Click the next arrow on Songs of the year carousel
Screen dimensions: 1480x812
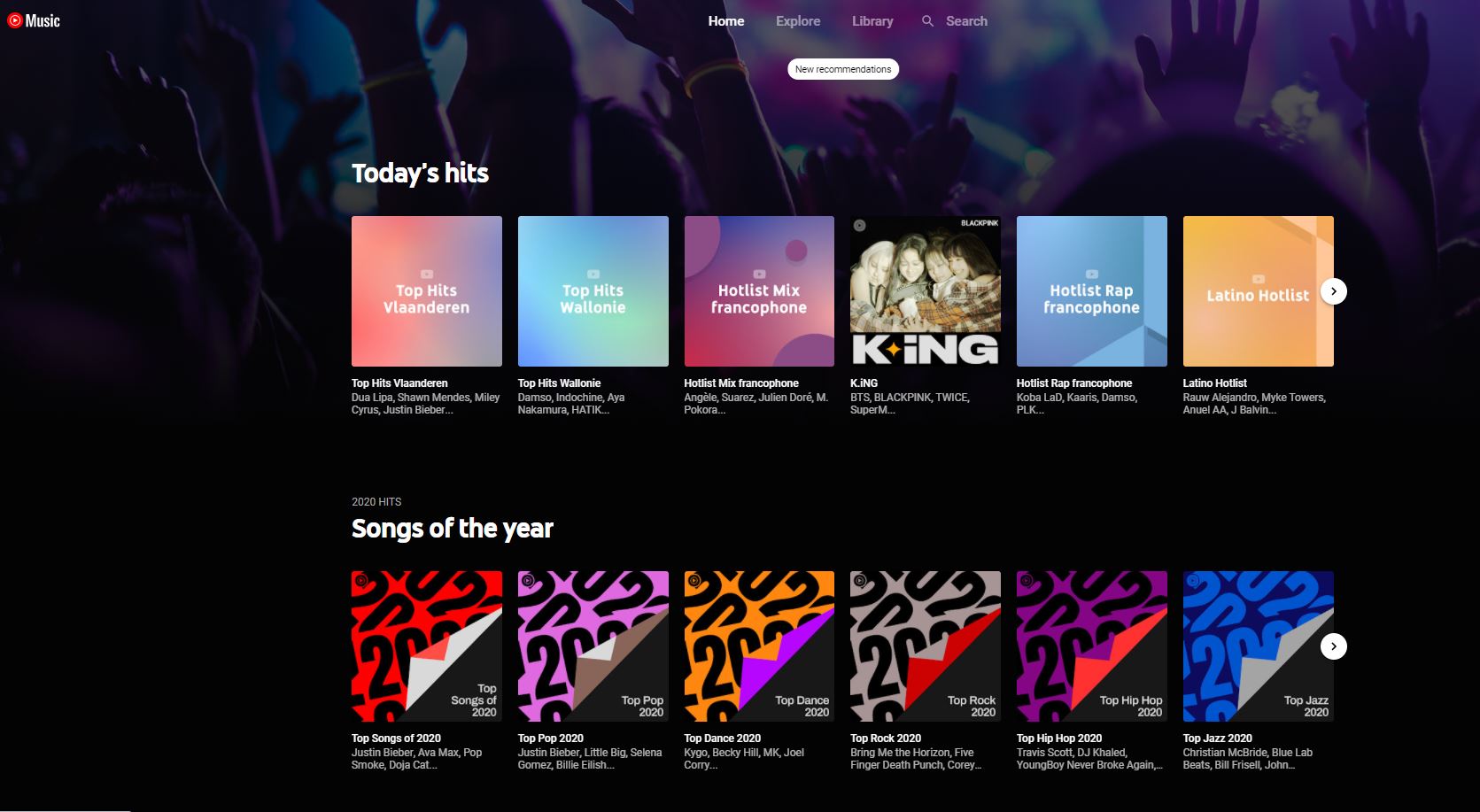click(x=1332, y=646)
